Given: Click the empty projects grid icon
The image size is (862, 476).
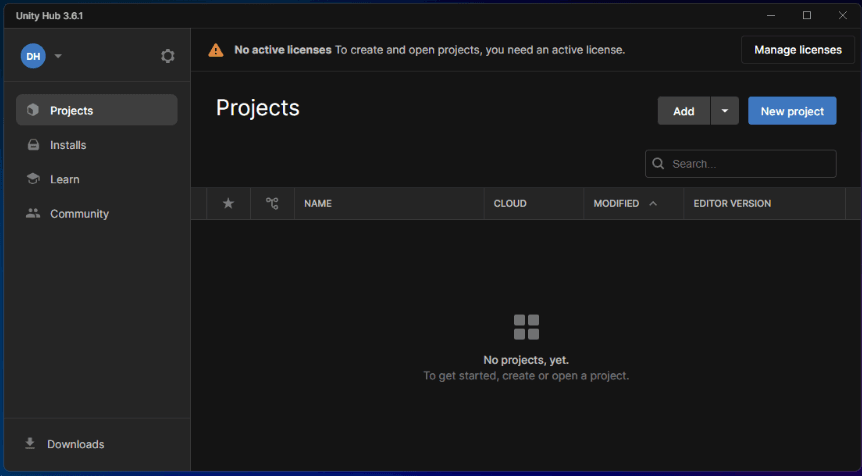Looking at the screenshot, I should pyautogui.click(x=526, y=327).
